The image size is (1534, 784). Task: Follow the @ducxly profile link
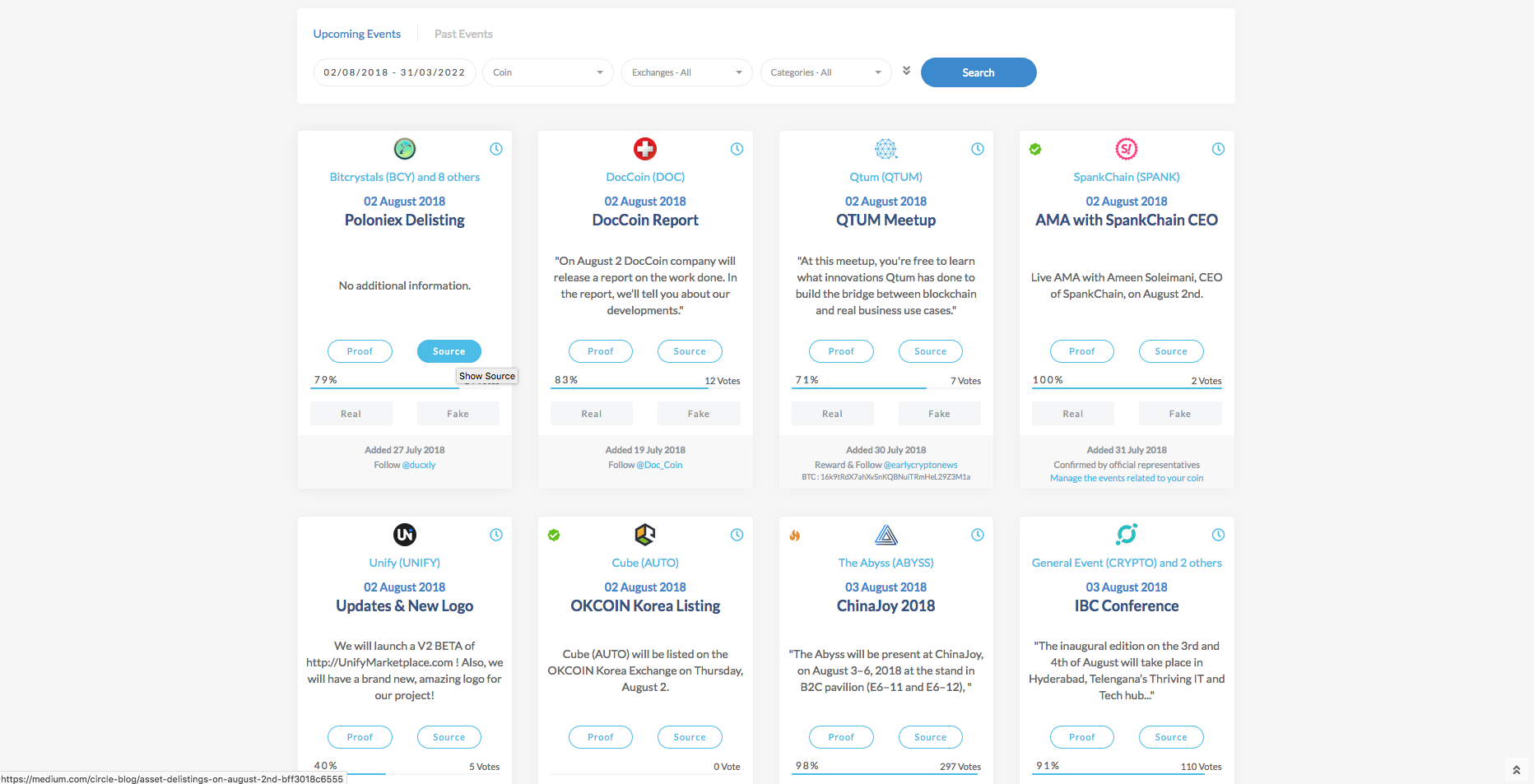point(419,465)
